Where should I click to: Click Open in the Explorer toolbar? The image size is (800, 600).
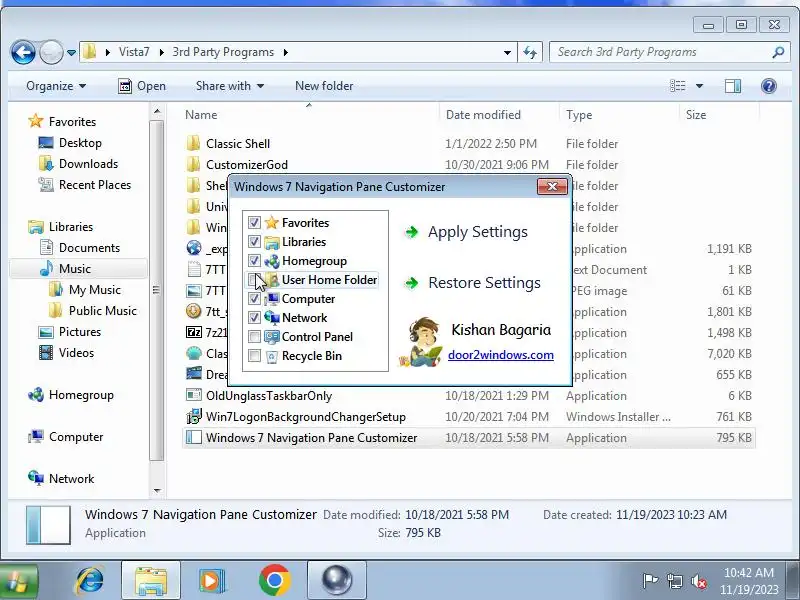(142, 86)
